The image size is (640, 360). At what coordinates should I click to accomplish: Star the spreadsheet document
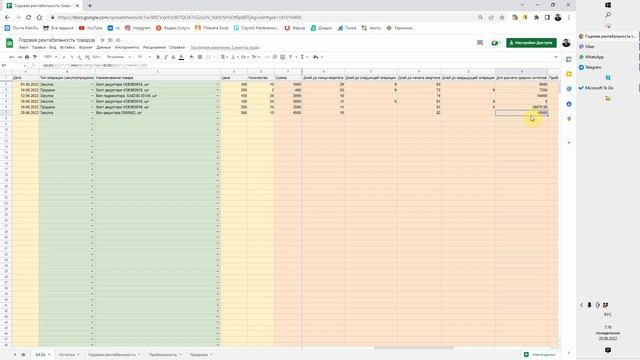point(102,40)
